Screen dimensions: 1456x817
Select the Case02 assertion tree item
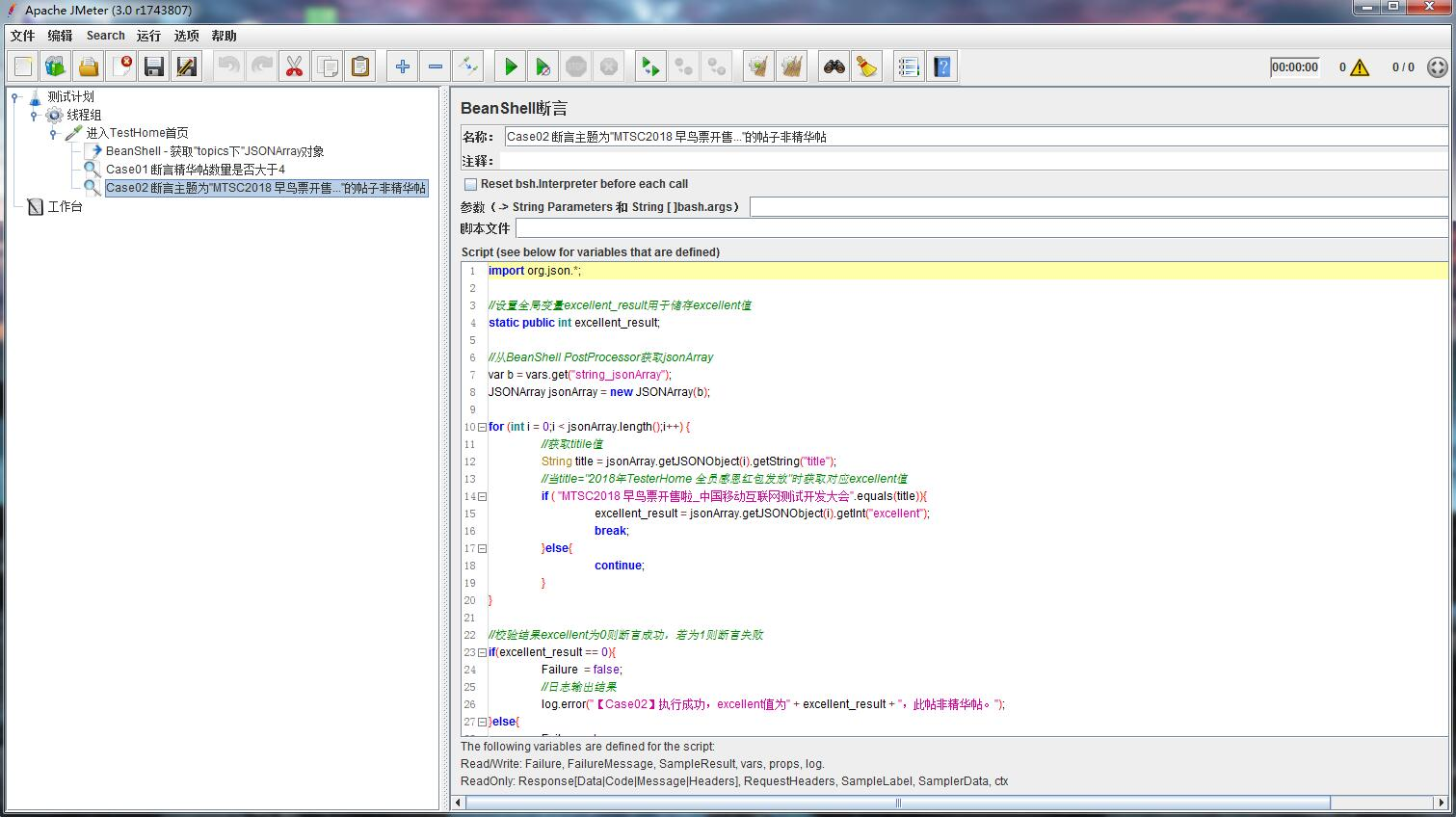coord(266,188)
